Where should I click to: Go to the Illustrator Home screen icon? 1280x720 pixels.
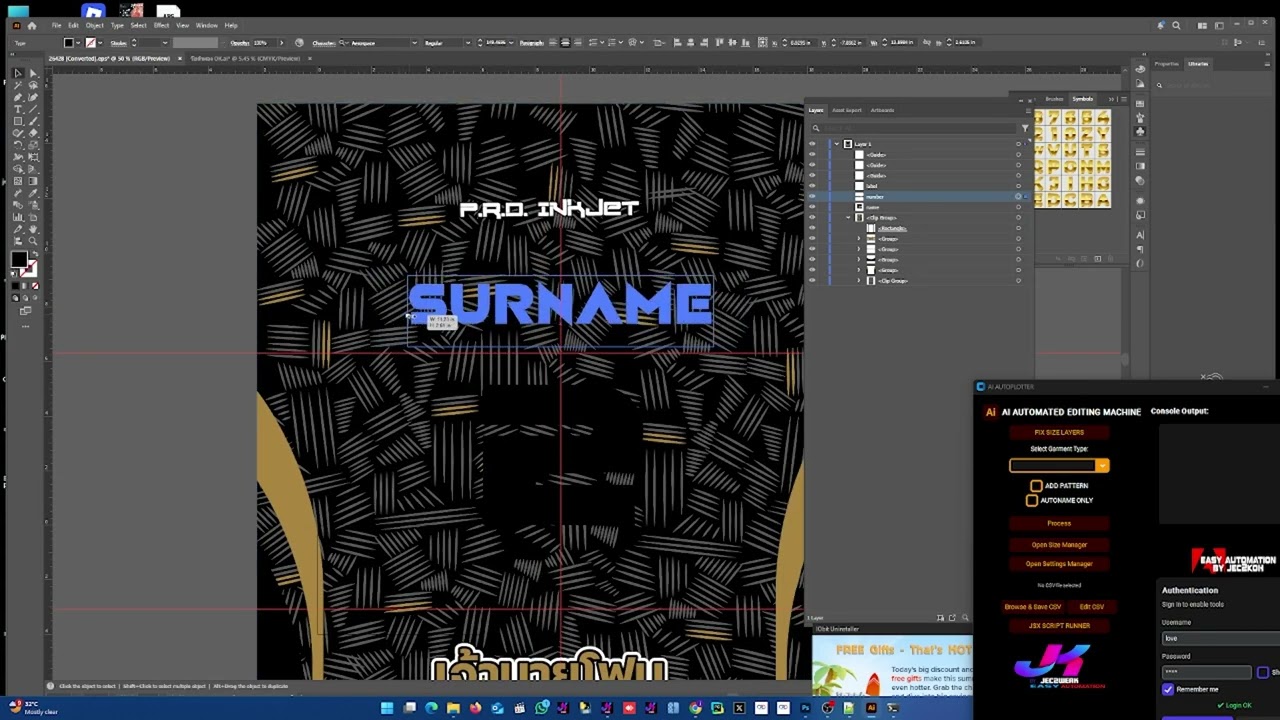(x=32, y=25)
